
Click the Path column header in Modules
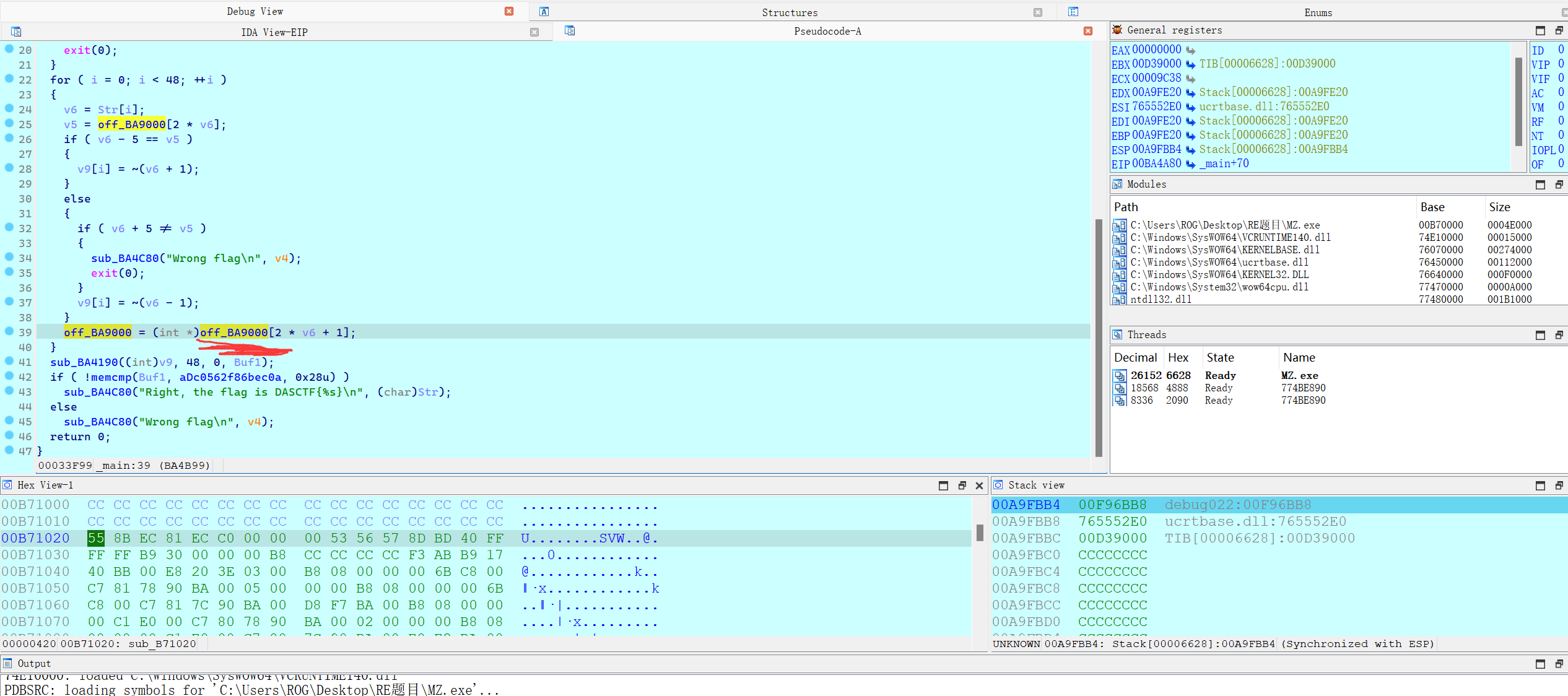[x=1263, y=207]
